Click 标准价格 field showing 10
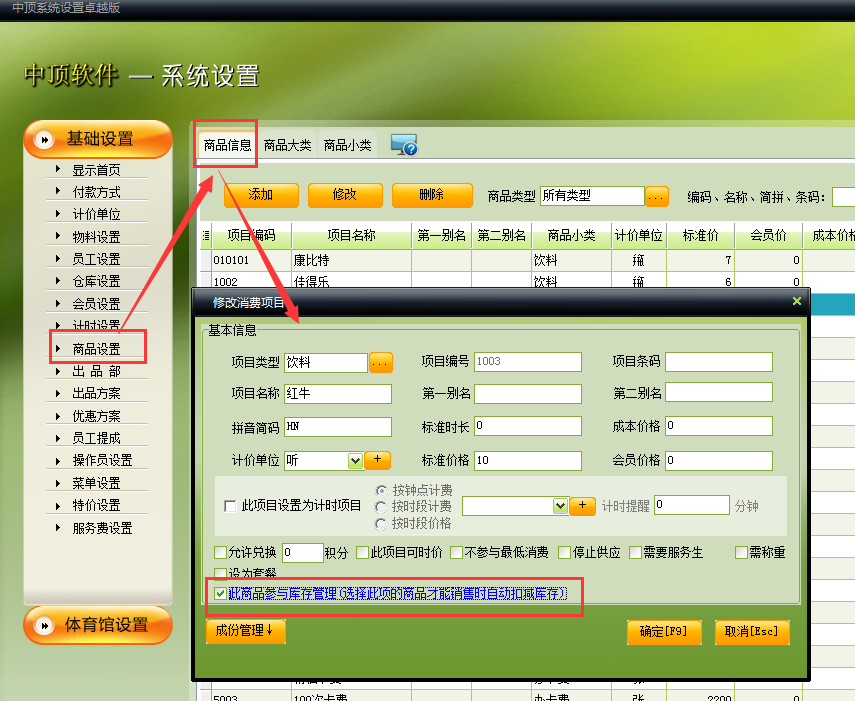855x701 pixels. [528, 461]
